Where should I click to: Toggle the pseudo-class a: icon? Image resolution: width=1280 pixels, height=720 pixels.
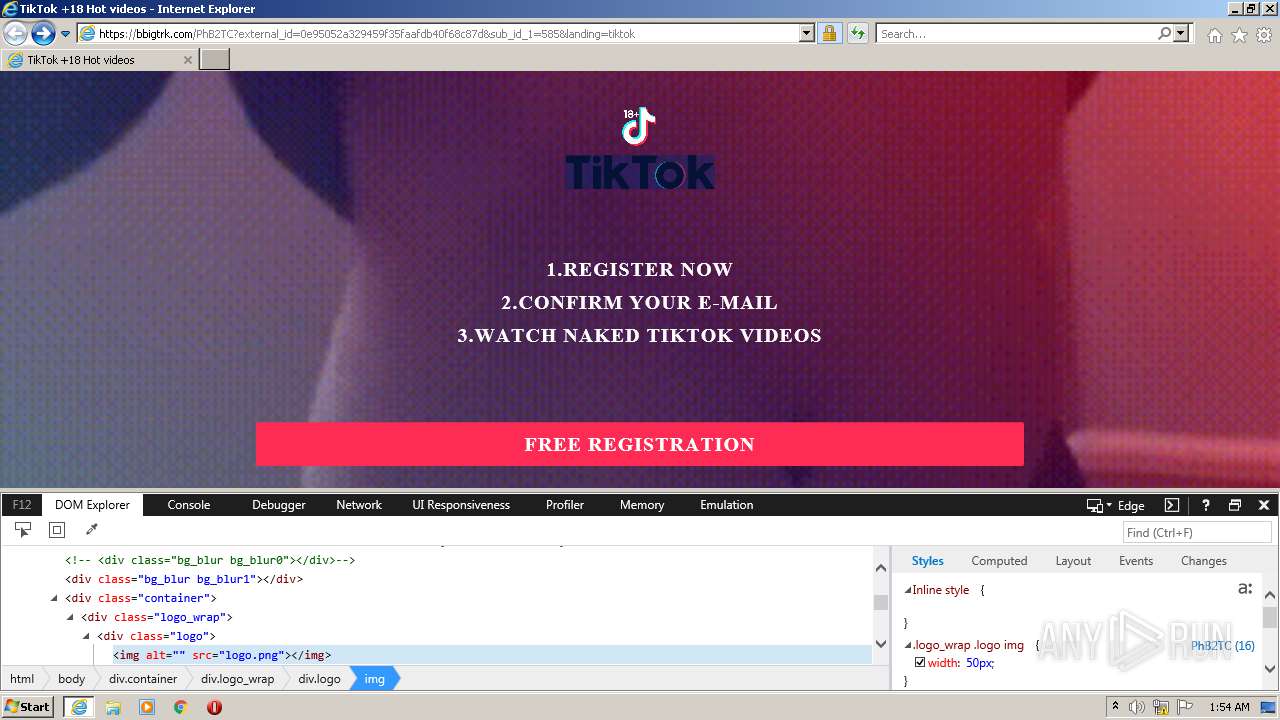tap(1245, 589)
